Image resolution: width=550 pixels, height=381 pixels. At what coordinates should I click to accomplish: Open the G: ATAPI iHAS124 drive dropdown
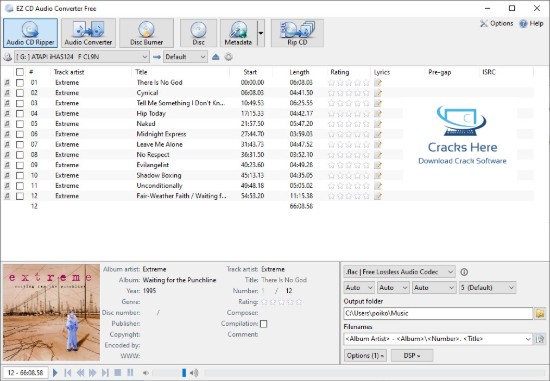pyautogui.click(x=82, y=57)
